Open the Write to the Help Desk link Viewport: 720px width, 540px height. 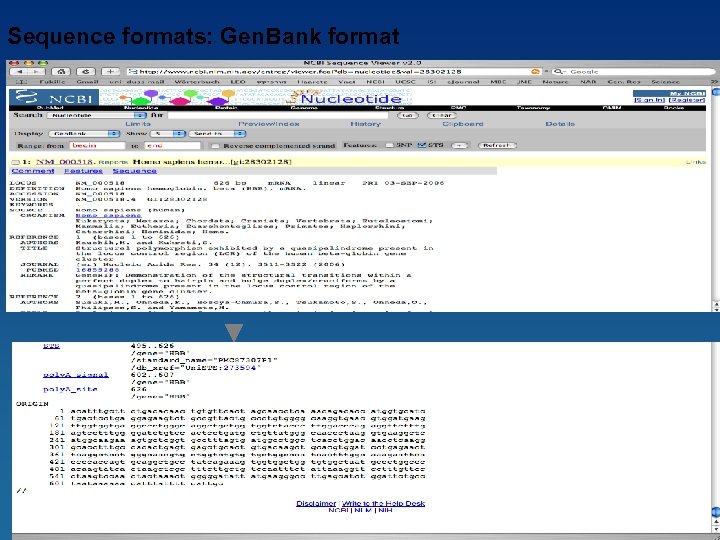383,504
